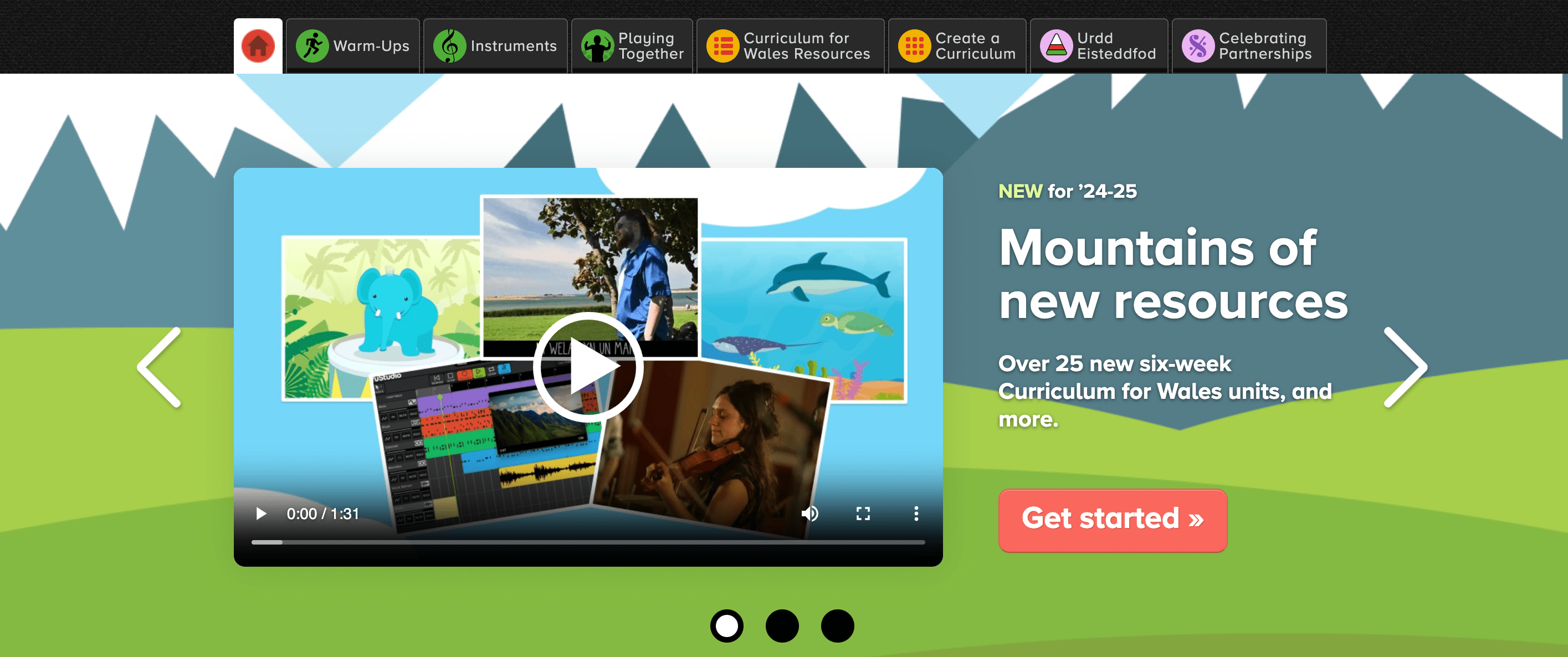Toggle video fullscreen mode
This screenshot has width=1568, height=657.
click(x=862, y=513)
